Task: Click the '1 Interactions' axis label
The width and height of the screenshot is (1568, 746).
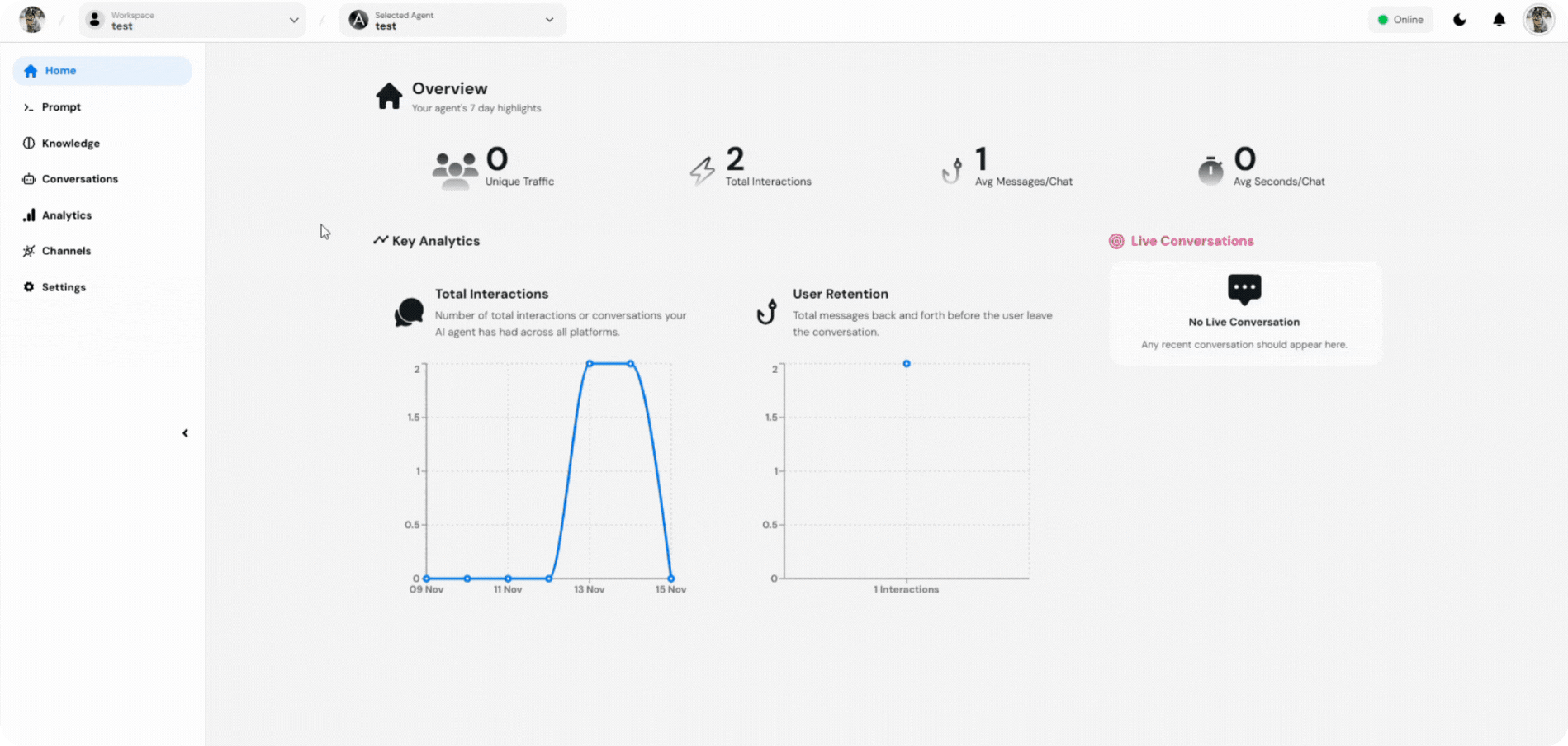Action: [x=907, y=589]
